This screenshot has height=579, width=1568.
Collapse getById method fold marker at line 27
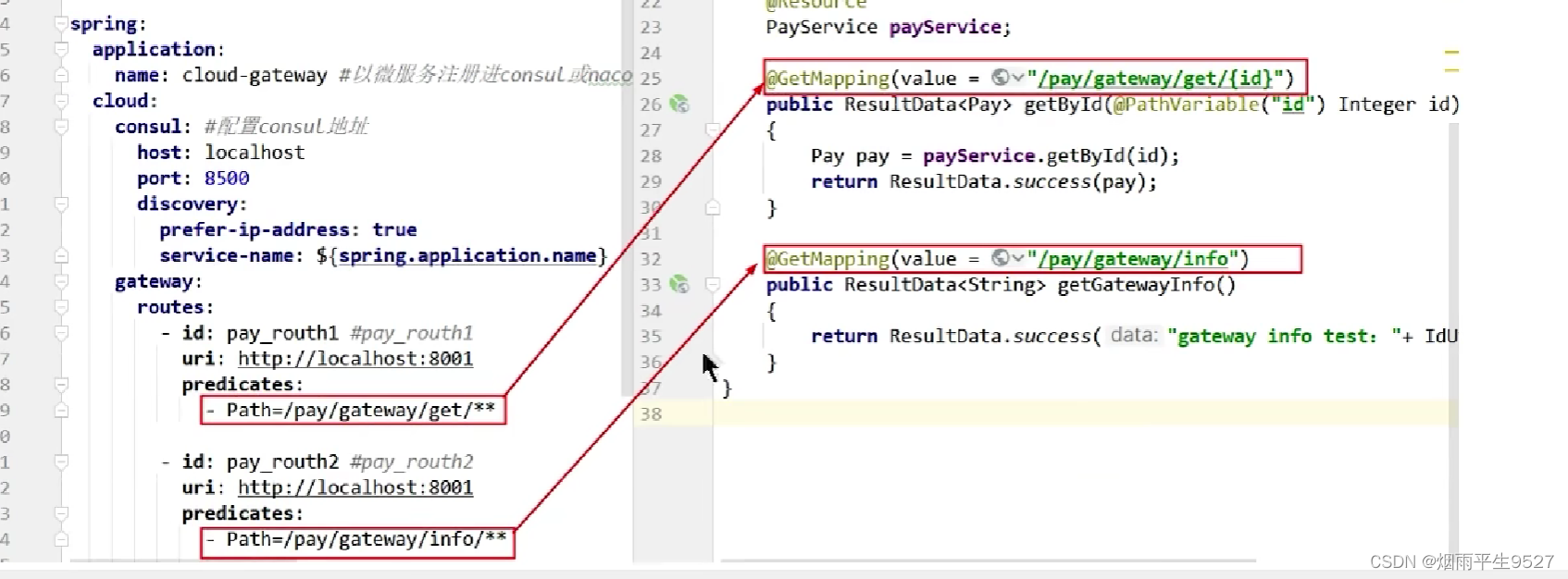(713, 130)
